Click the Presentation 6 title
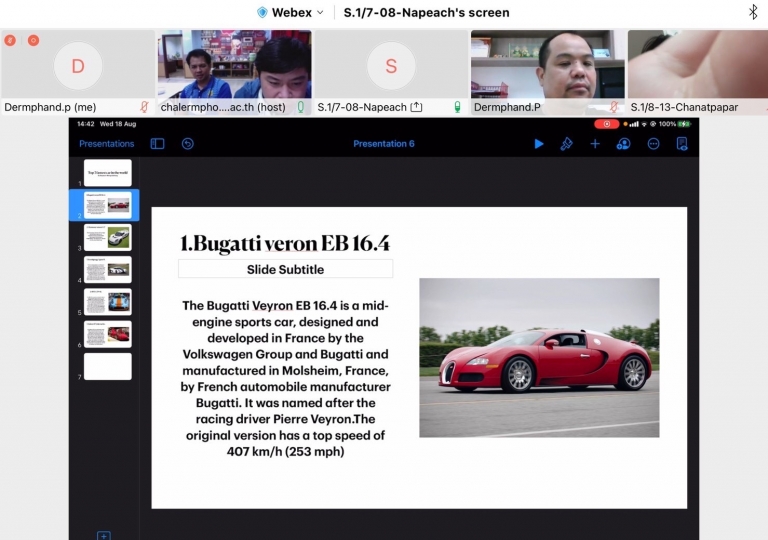Screen dimensions: 768x540 coord(384,144)
